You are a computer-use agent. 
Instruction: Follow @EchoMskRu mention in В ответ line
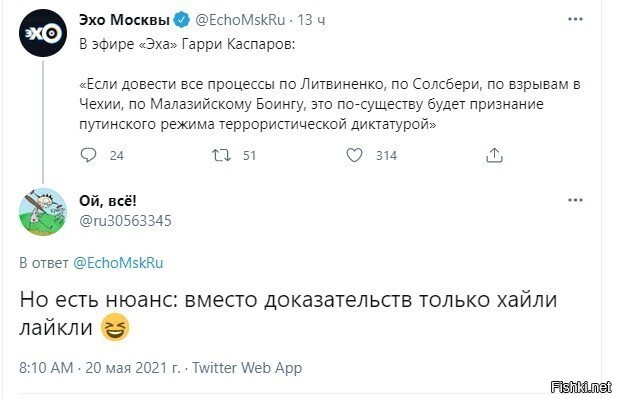[118, 263]
